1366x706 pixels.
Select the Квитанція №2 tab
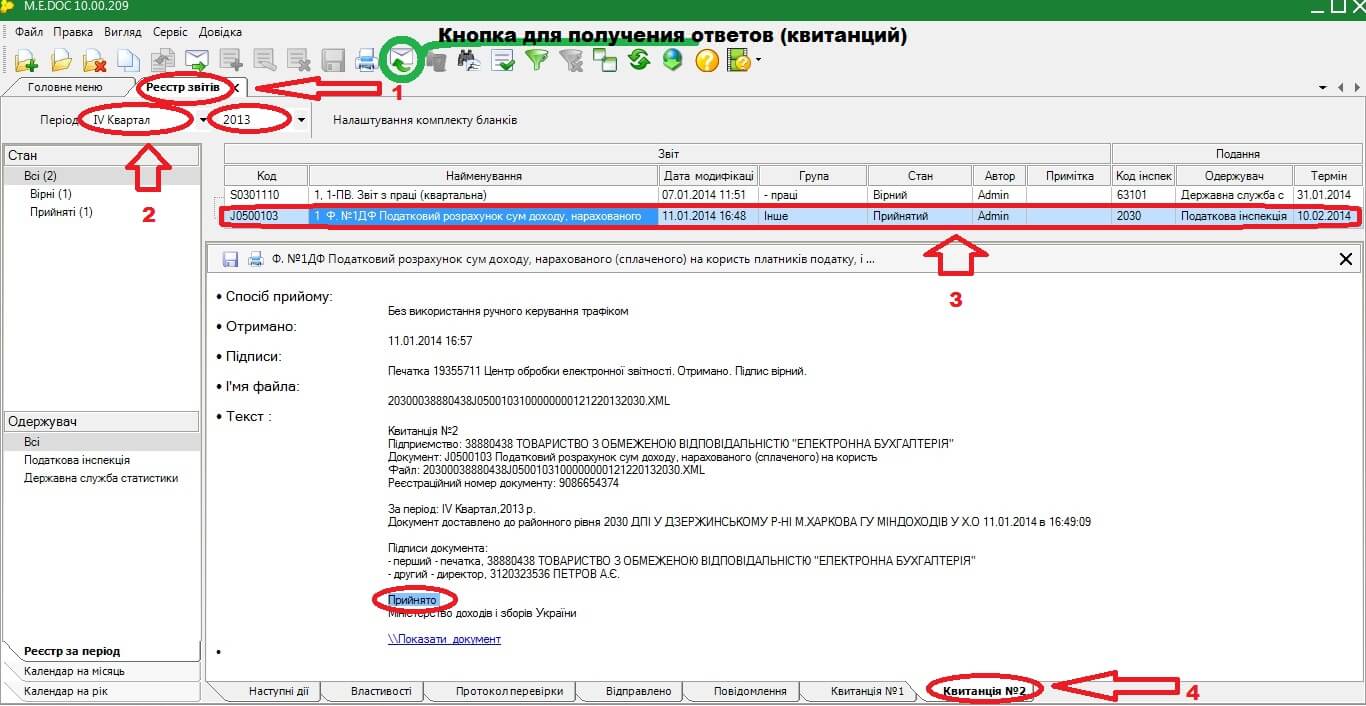(x=984, y=691)
